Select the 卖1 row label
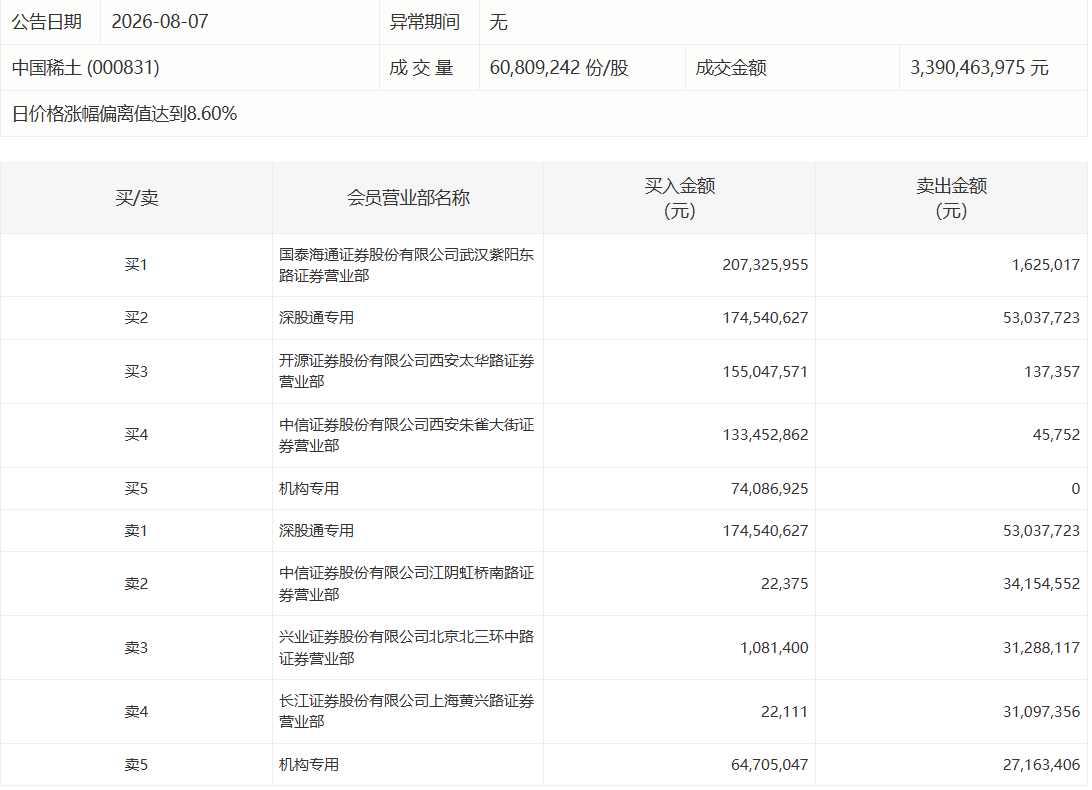Image resolution: width=1092 pixels, height=790 pixels. 136,531
